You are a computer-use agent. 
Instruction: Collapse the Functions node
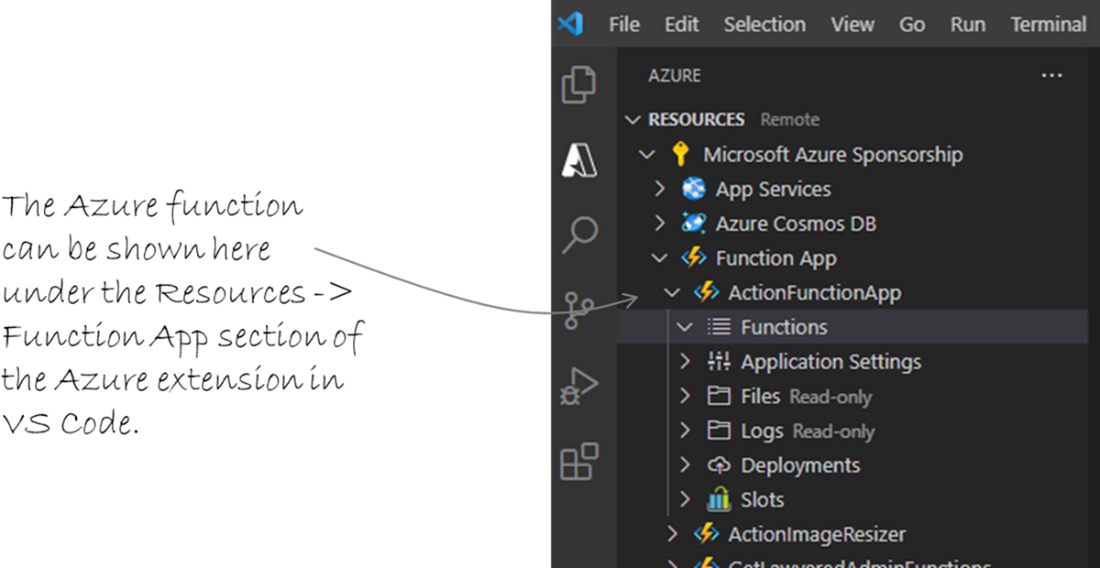pos(685,327)
